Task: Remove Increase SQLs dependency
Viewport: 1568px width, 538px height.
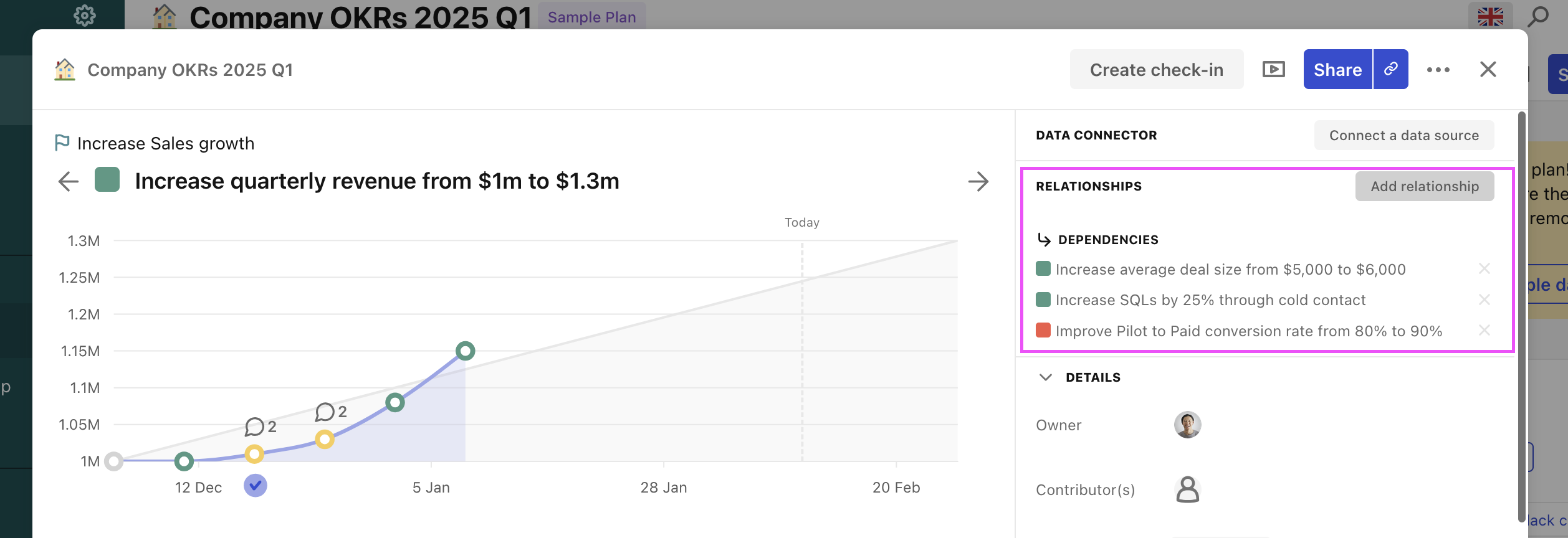Action: [1484, 300]
